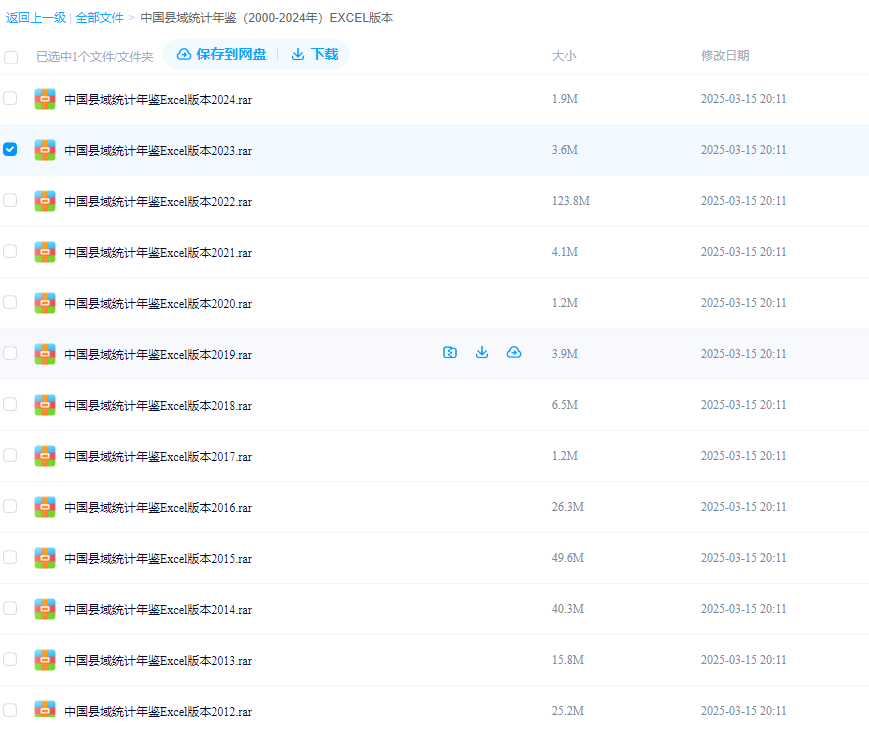Open file 中国县域统计年鉴Excel版本2019.rar
This screenshot has width=869, height=730.
(x=158, y=355)
